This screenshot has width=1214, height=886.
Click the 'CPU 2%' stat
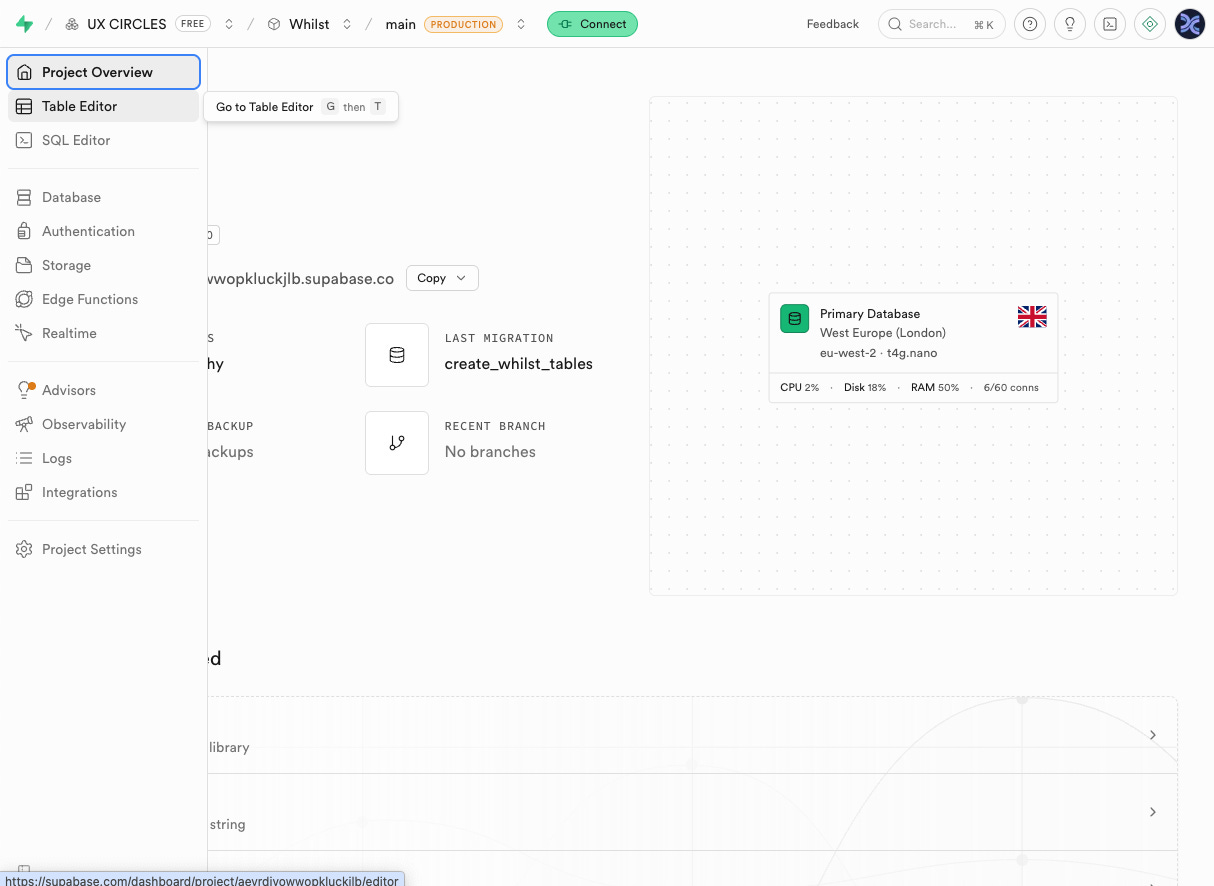(x=799, y=387)
